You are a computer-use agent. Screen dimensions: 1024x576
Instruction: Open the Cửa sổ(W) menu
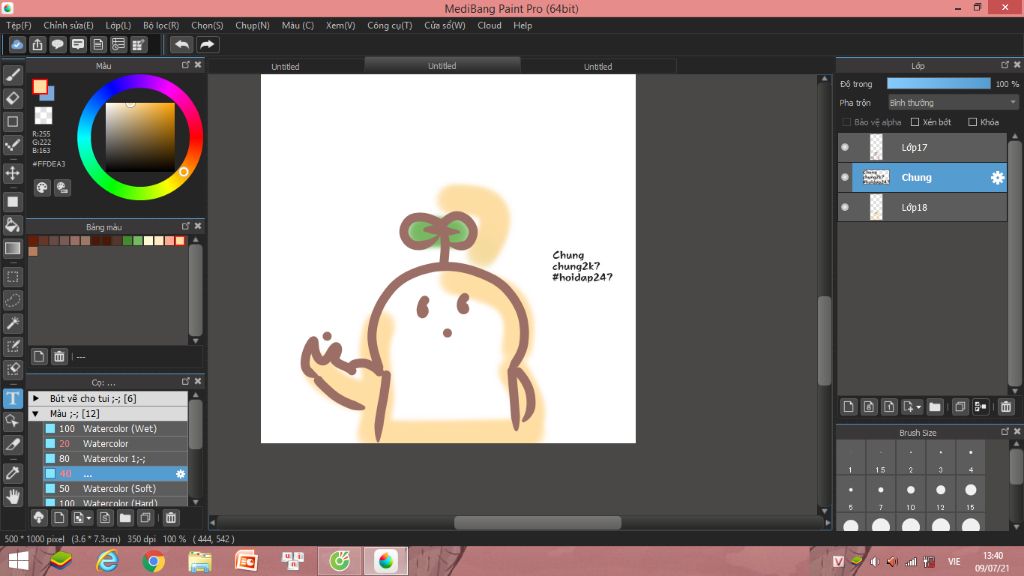pyautogui.click(x=445, y=25)
